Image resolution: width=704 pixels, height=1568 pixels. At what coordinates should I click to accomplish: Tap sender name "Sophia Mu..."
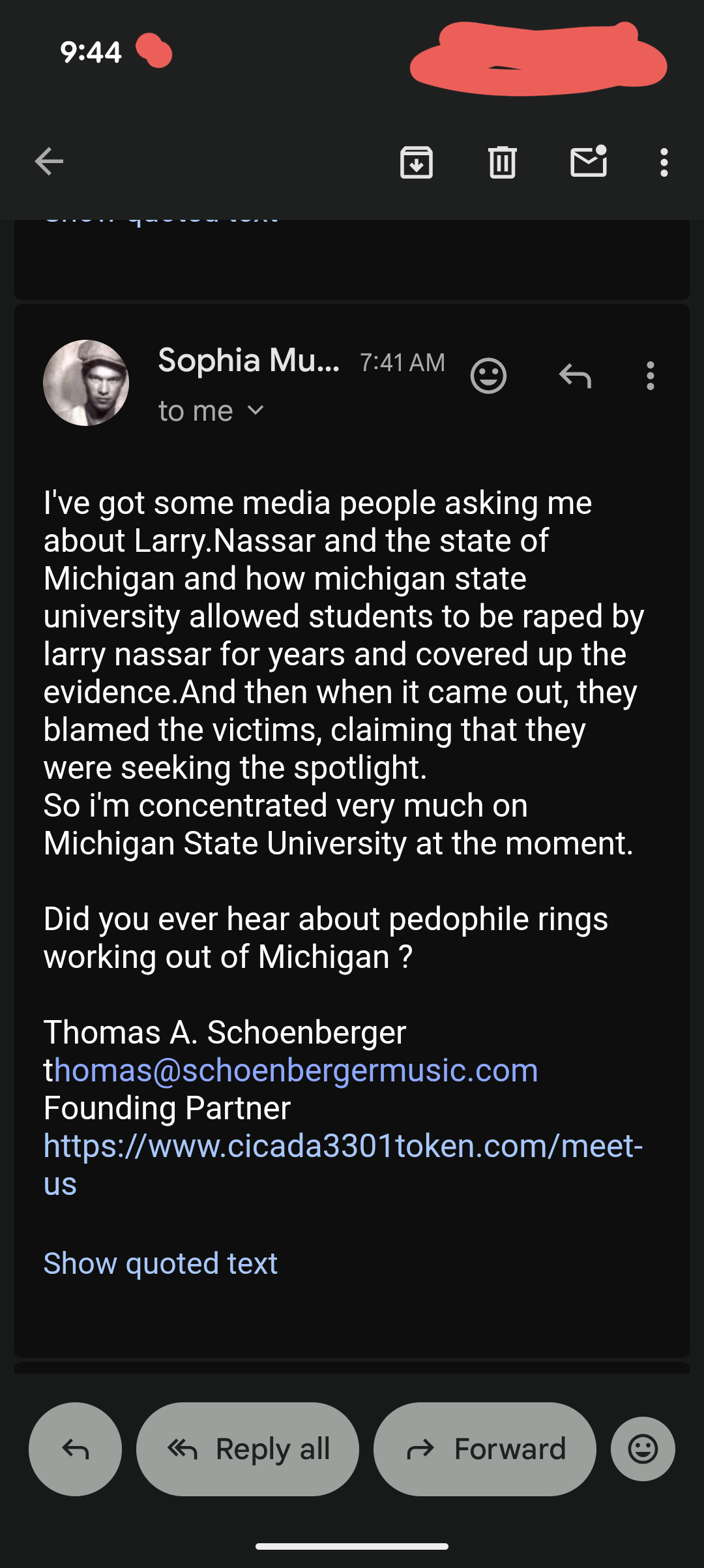248,360
